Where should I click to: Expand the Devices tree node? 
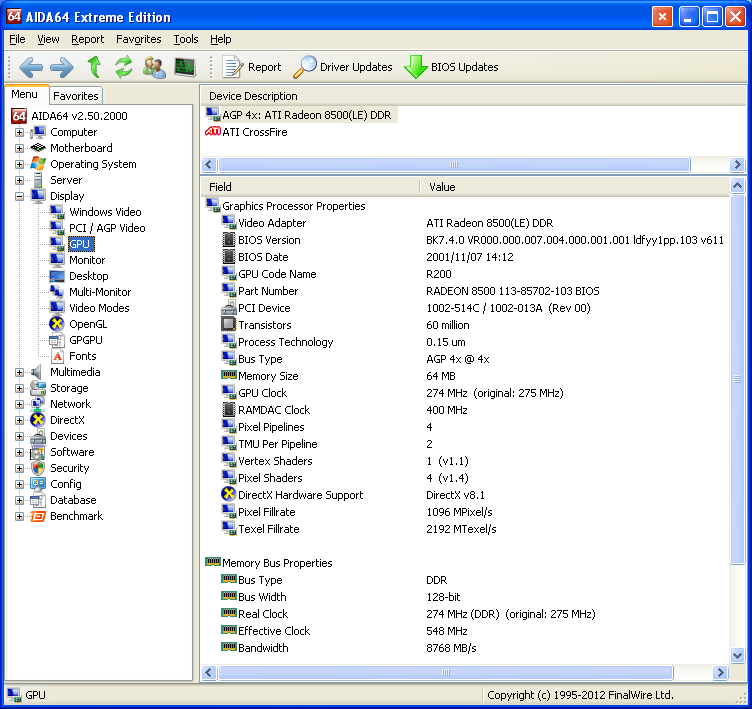click(x=19, y=437)
